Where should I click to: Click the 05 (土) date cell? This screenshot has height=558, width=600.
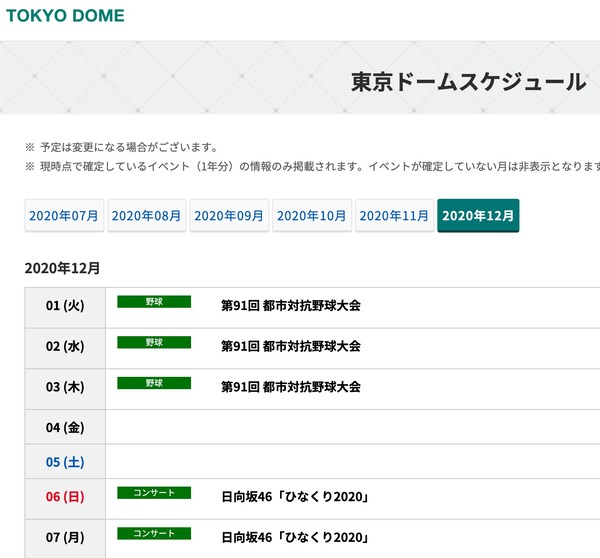tap(65, 461)
